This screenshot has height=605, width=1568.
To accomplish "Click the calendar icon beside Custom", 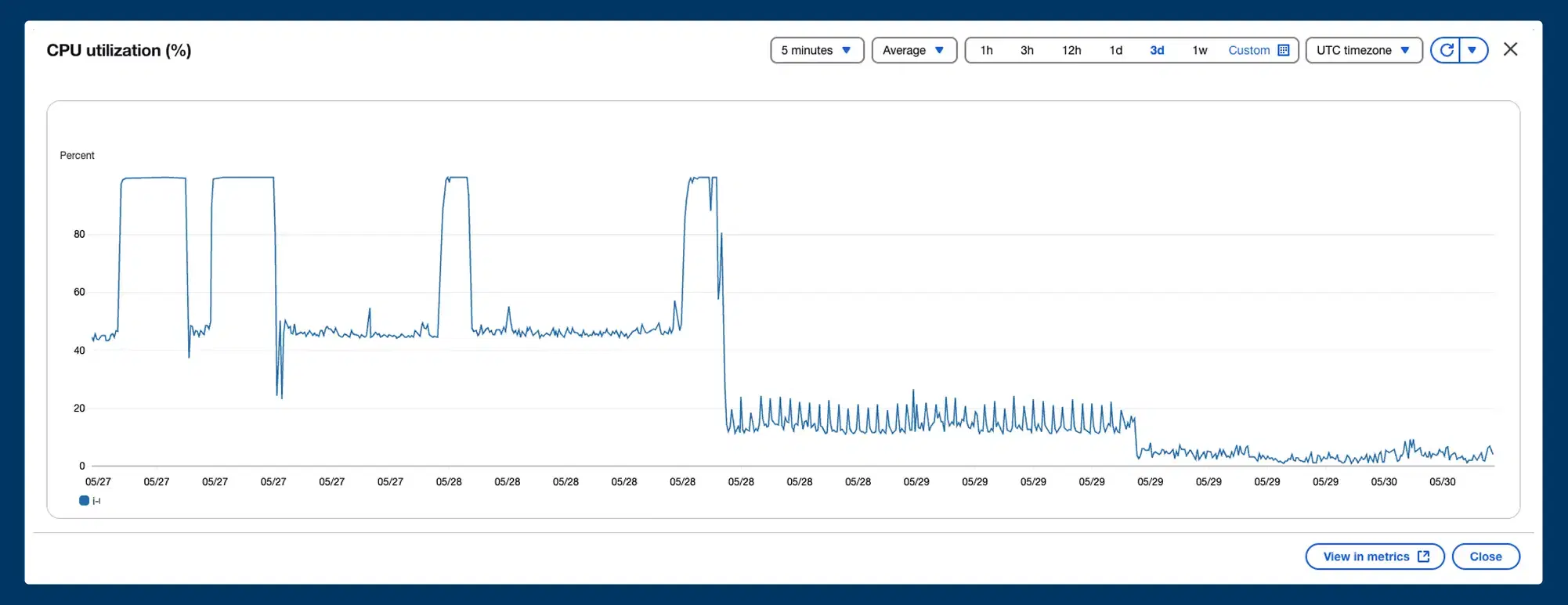I will click(1283, 50).
